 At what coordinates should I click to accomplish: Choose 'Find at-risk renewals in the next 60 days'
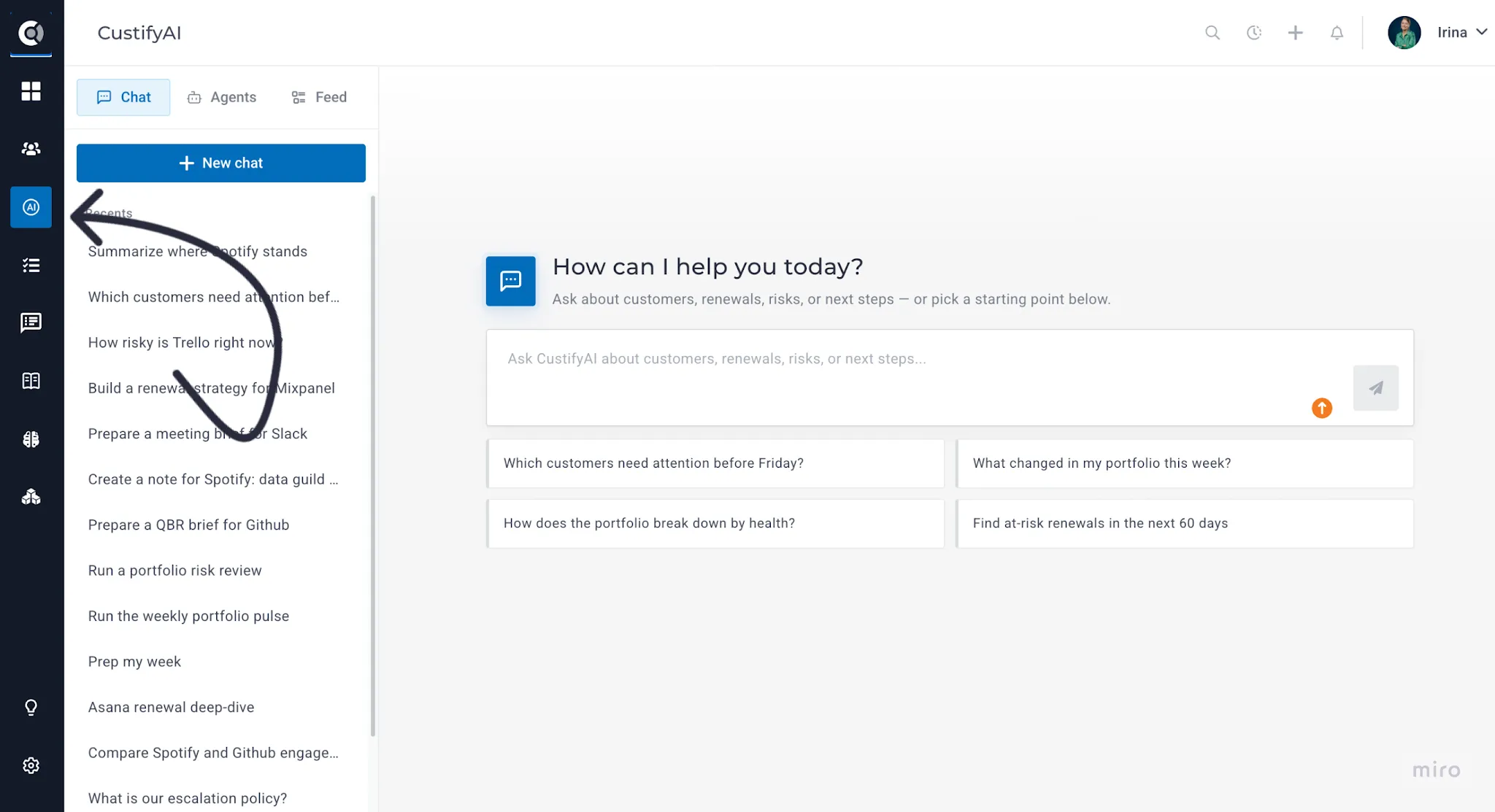1185,523
